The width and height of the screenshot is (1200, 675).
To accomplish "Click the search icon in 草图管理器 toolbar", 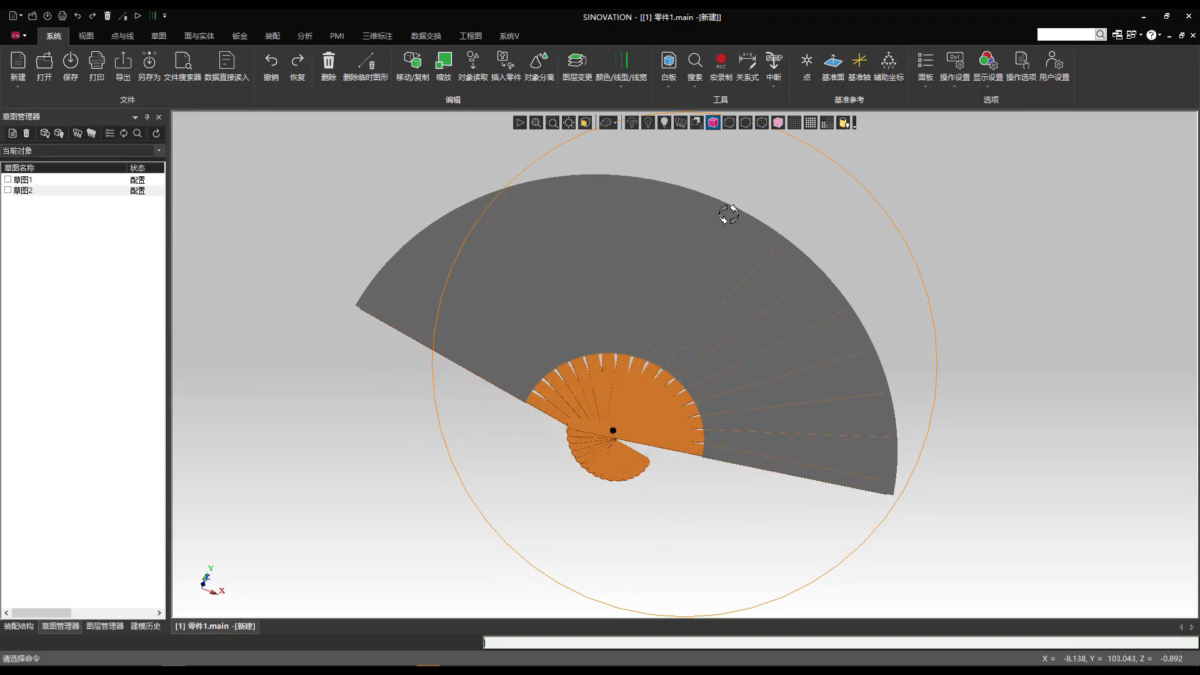I will (138, 133).
